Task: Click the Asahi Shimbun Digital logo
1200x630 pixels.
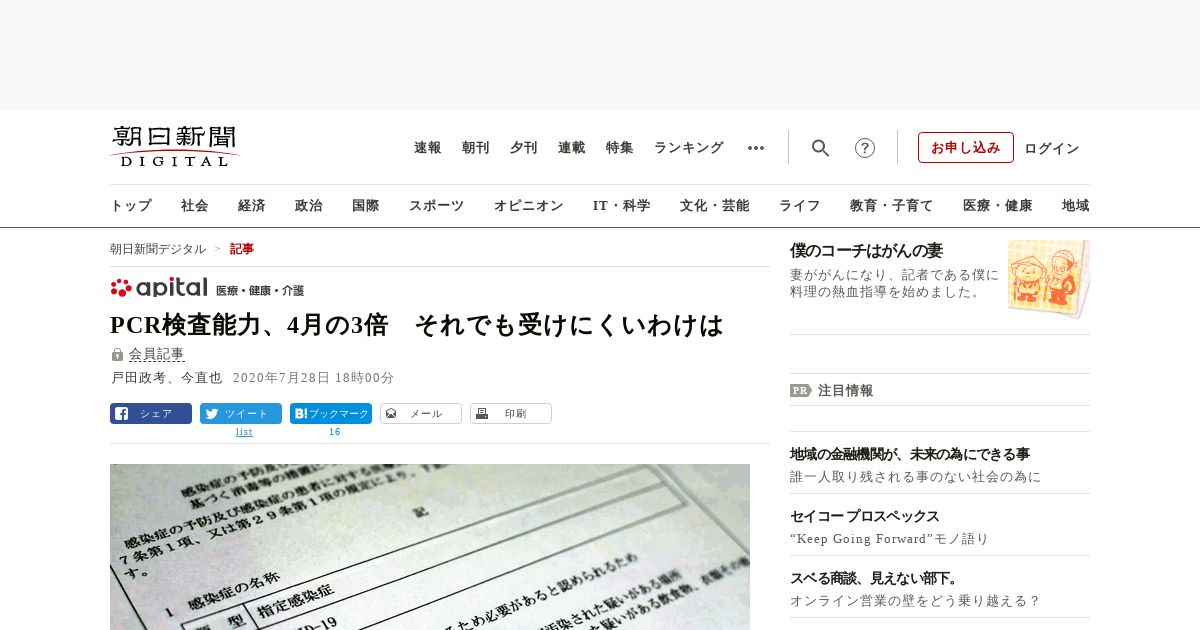Action: point(175,146)
